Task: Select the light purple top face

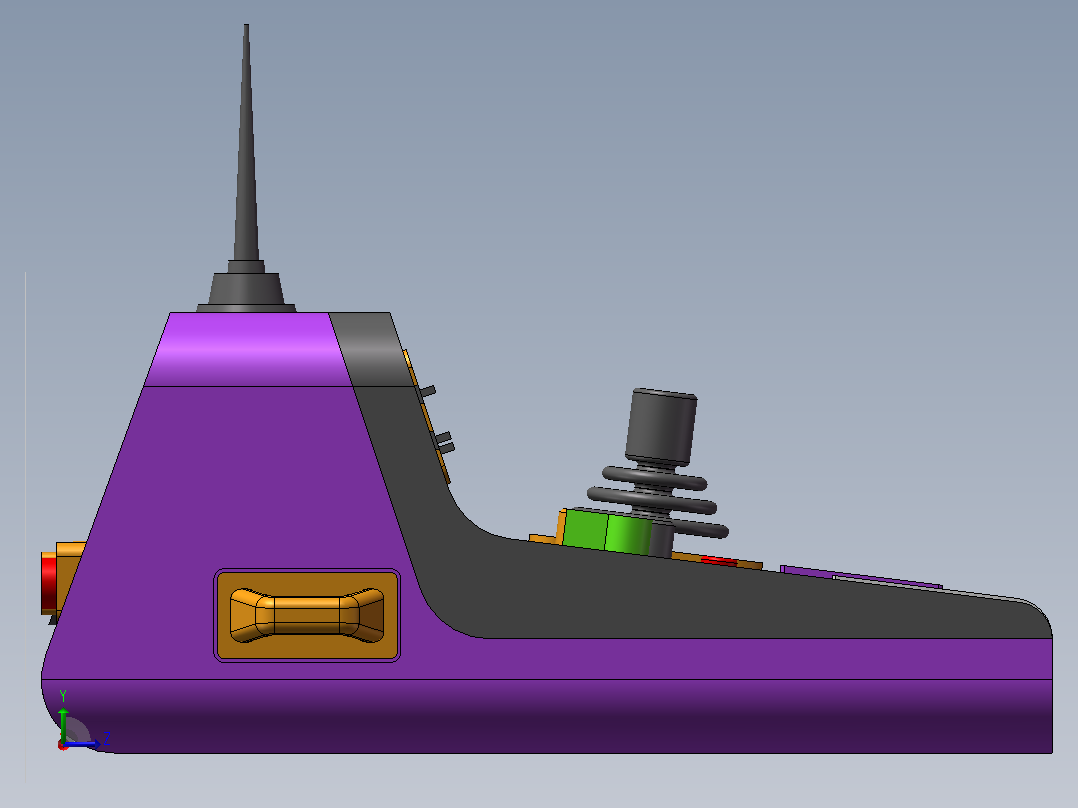Action: pyautogui.click(x=248, y=349)
